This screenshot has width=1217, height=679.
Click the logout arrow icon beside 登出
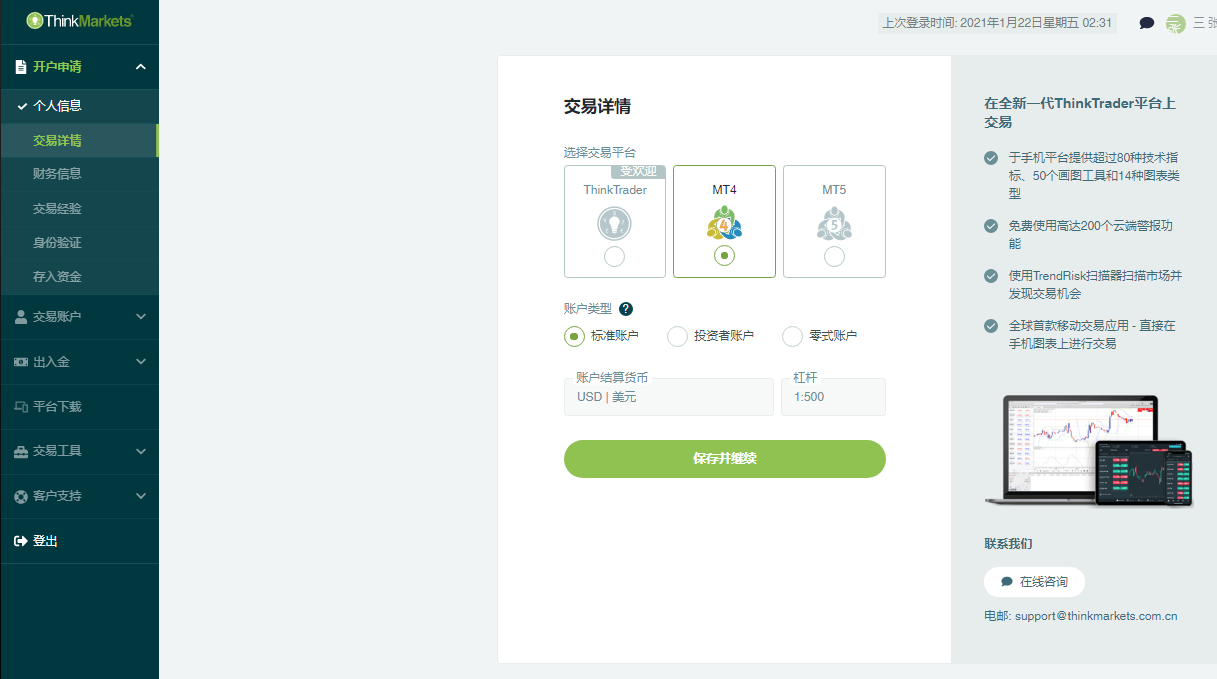[20, 541]
